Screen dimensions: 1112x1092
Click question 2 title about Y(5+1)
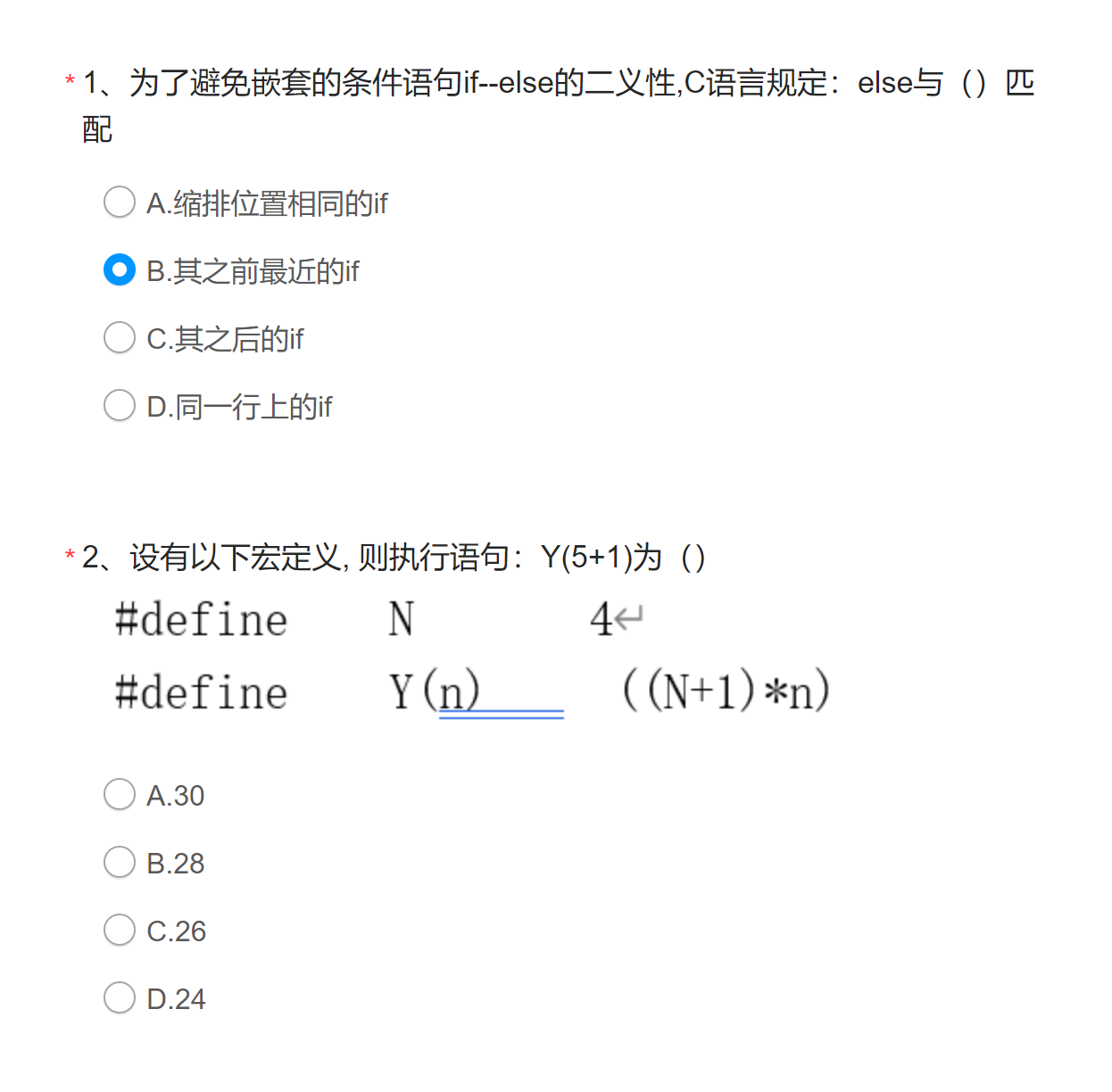click(394, 558)
